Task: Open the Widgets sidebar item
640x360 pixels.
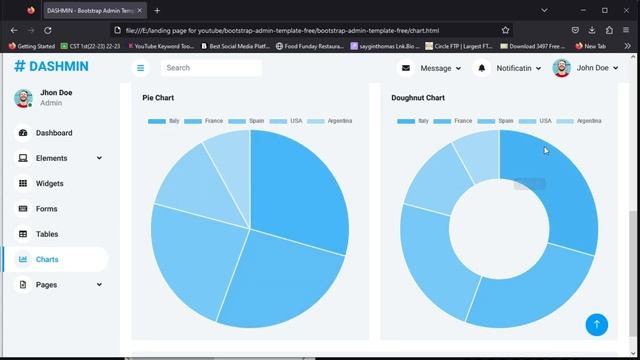Action: pyautogui.click(x=55, y=184)
